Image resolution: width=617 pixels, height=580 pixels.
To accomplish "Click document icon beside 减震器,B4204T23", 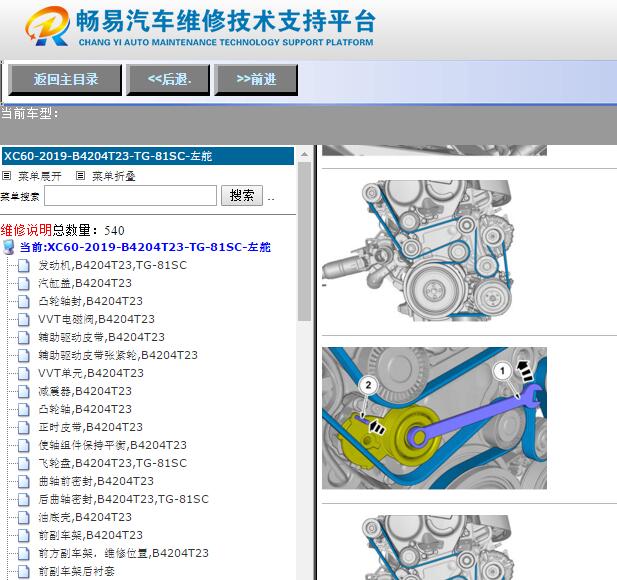I will pos(24,392).
